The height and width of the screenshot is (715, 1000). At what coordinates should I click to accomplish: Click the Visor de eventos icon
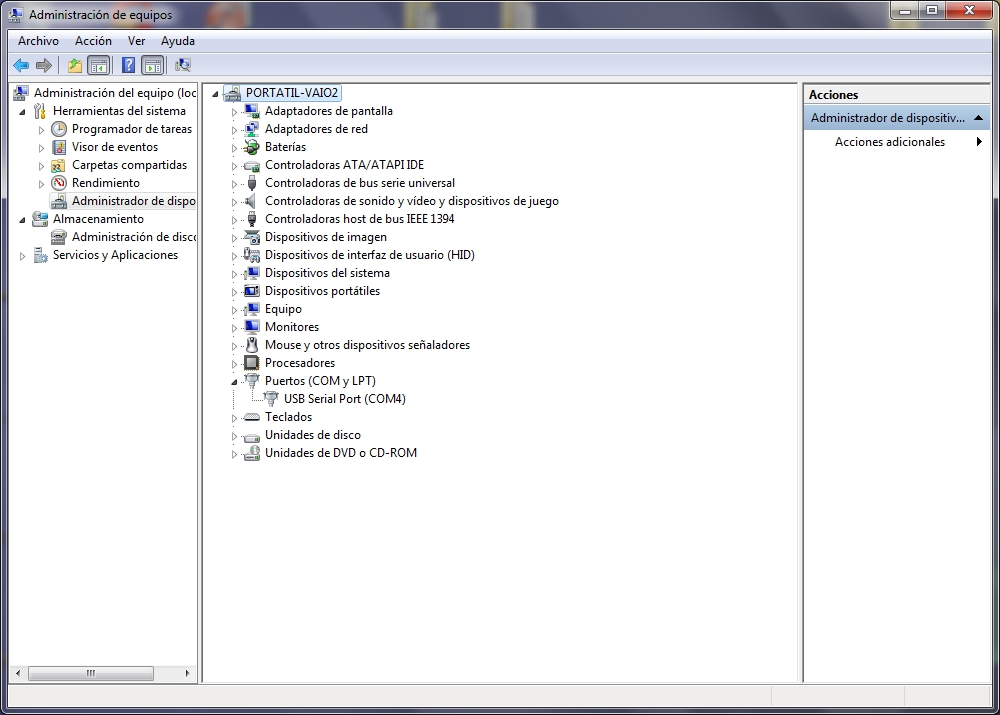click(x=59, y=147)
